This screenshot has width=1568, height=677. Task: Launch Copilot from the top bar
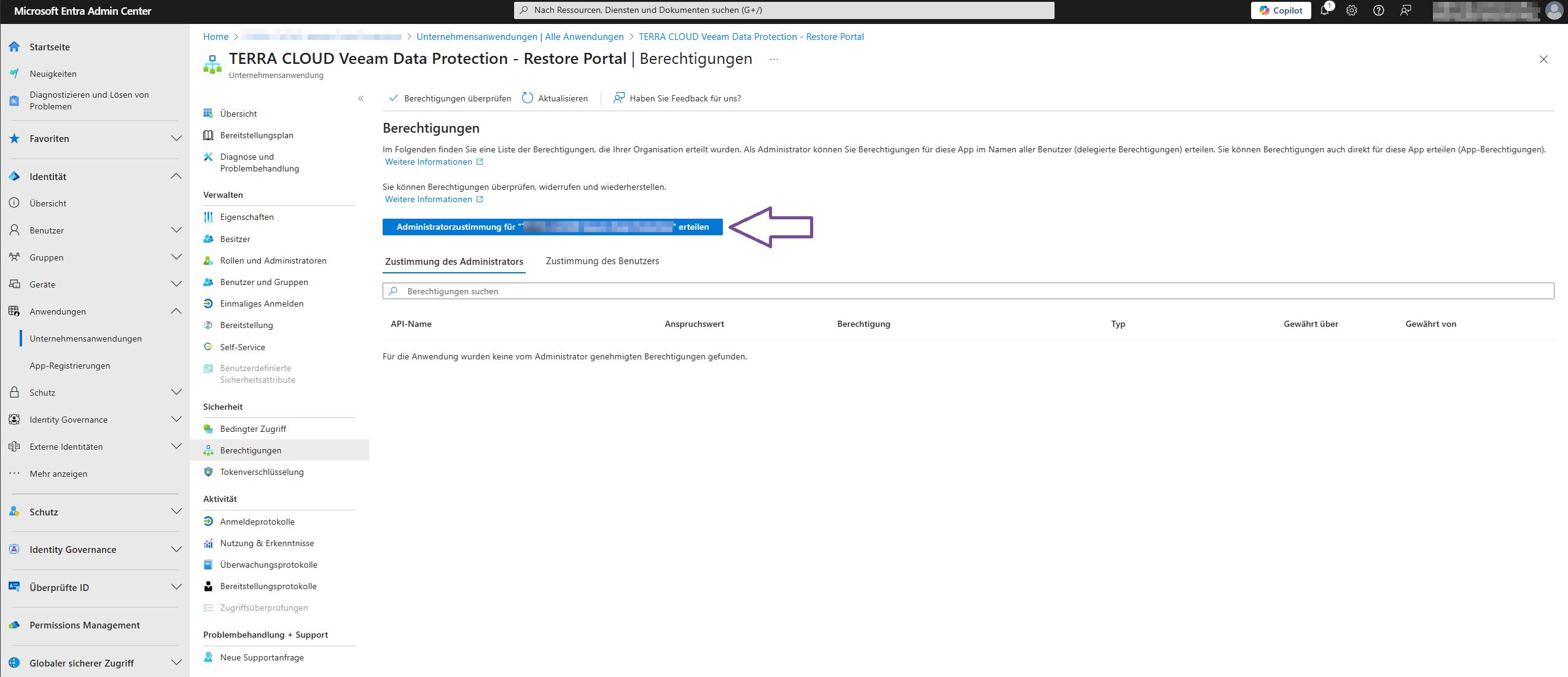pyautogui.click(x=1281, y=10)
